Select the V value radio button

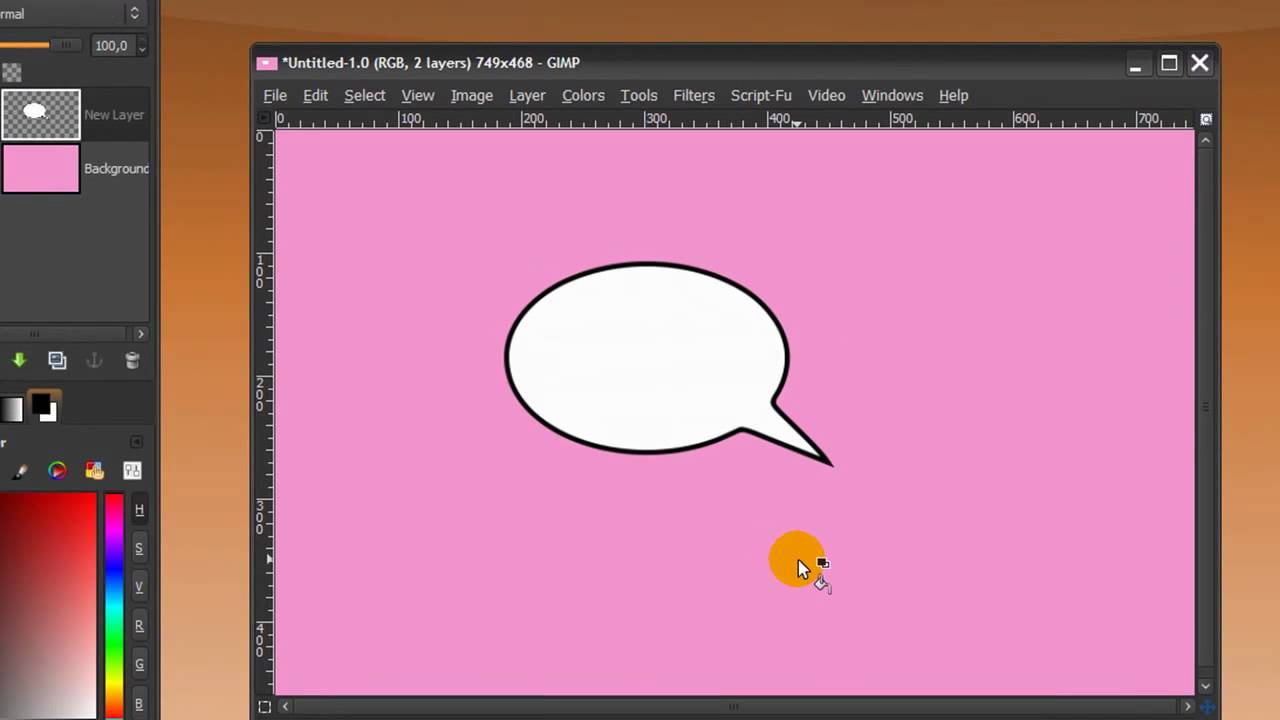pos(139,587)
